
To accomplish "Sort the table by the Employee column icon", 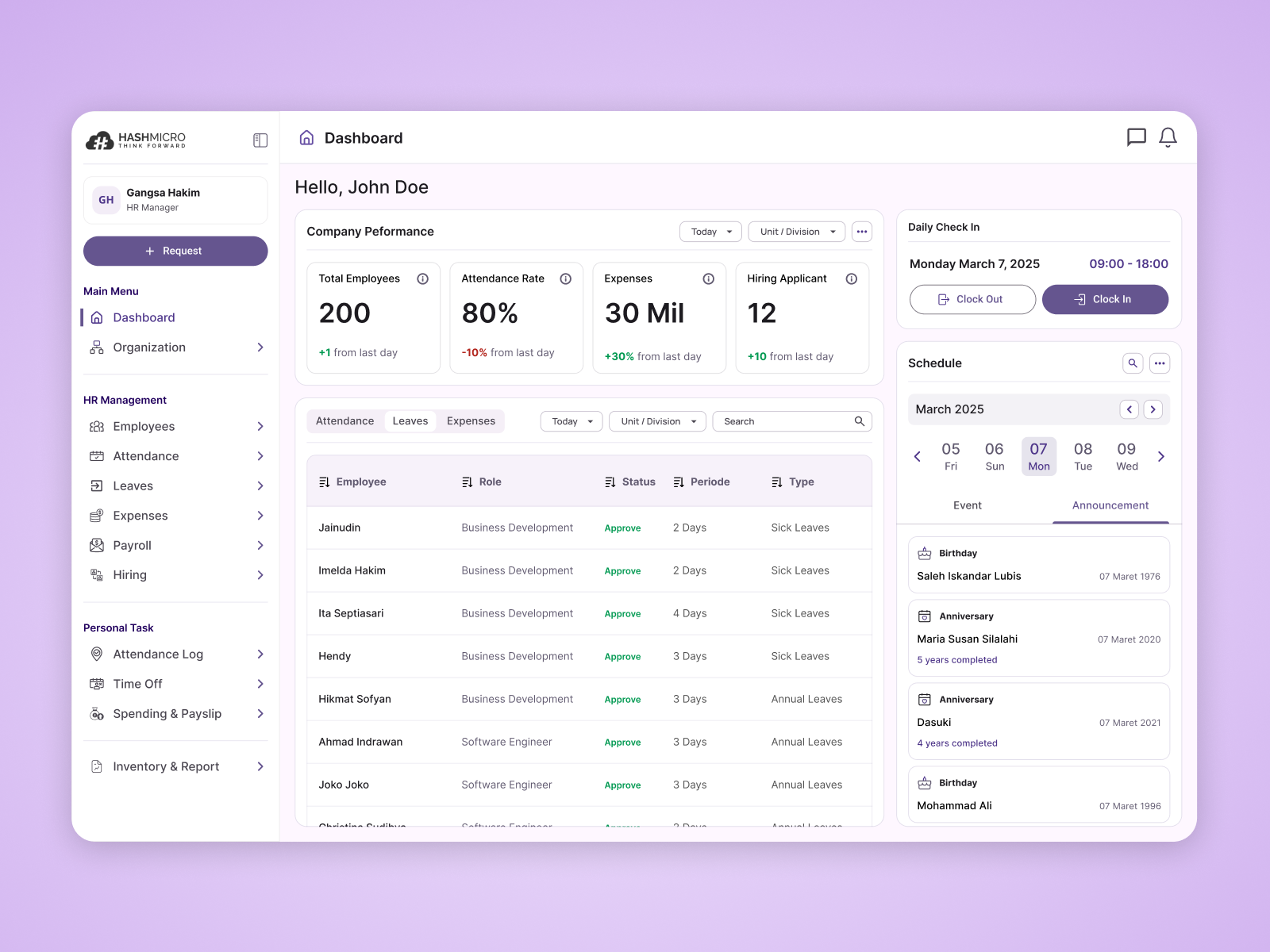I will coord(325,481).
